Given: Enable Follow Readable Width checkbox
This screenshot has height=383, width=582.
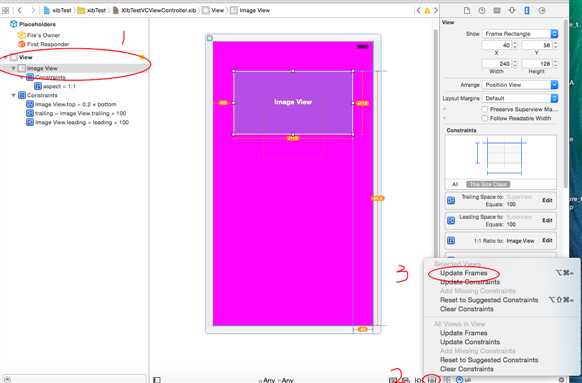Looking at the screenshot, I should click(x=484, y=118).
